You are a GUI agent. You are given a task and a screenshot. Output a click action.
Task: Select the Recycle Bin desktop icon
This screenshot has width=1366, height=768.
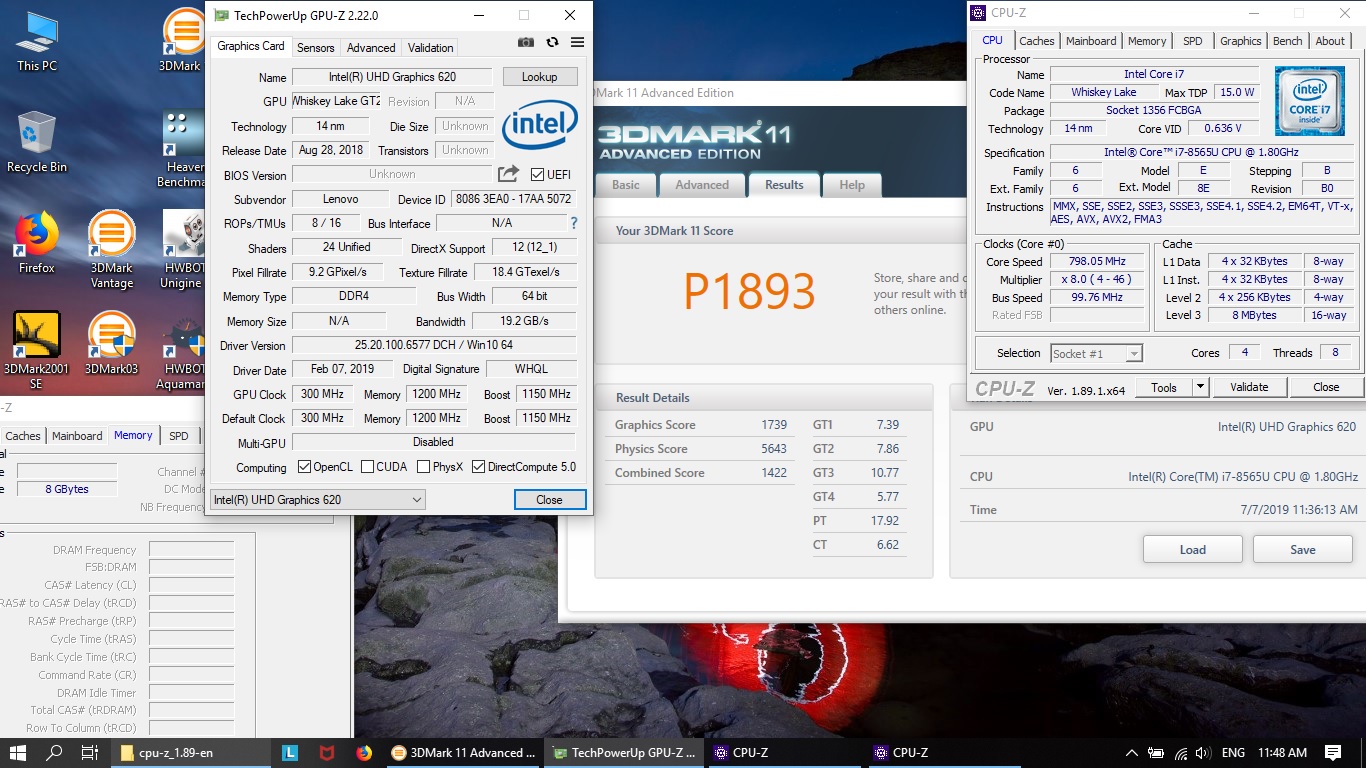(37, 143)
